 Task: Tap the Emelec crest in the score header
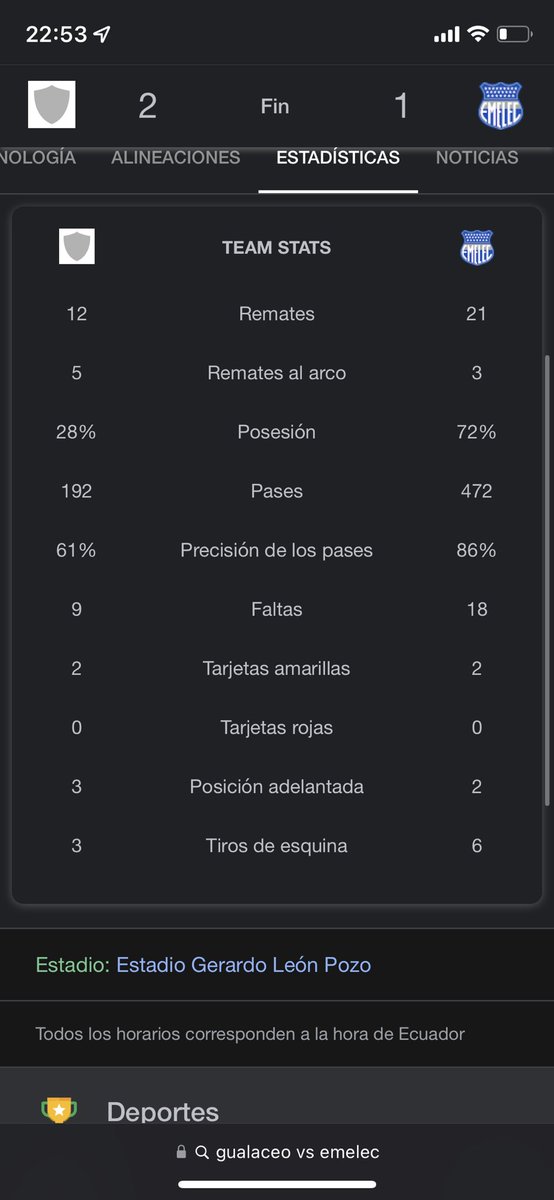pos(501,105)
